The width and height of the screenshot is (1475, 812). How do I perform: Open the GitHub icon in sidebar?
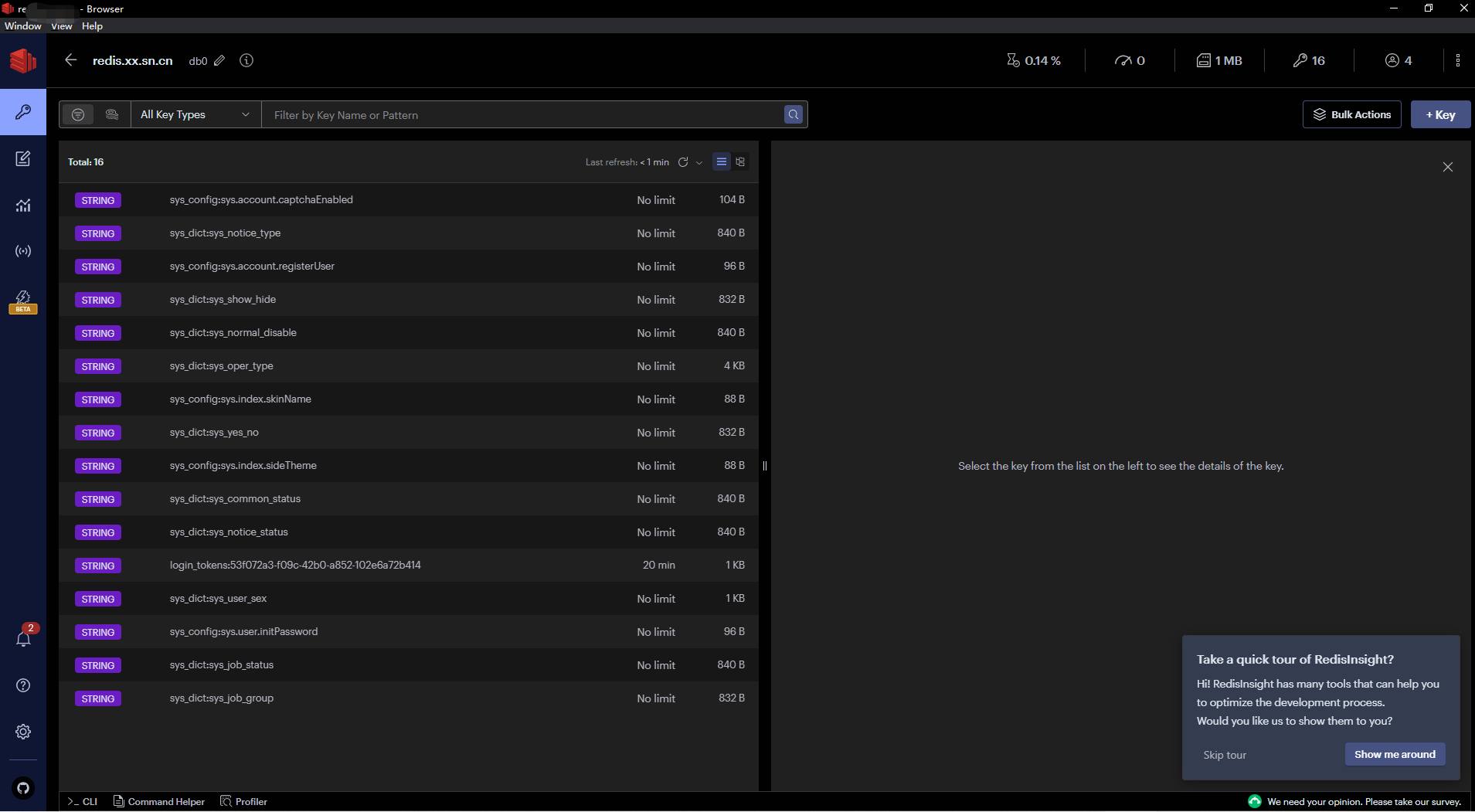pos(23,788)
